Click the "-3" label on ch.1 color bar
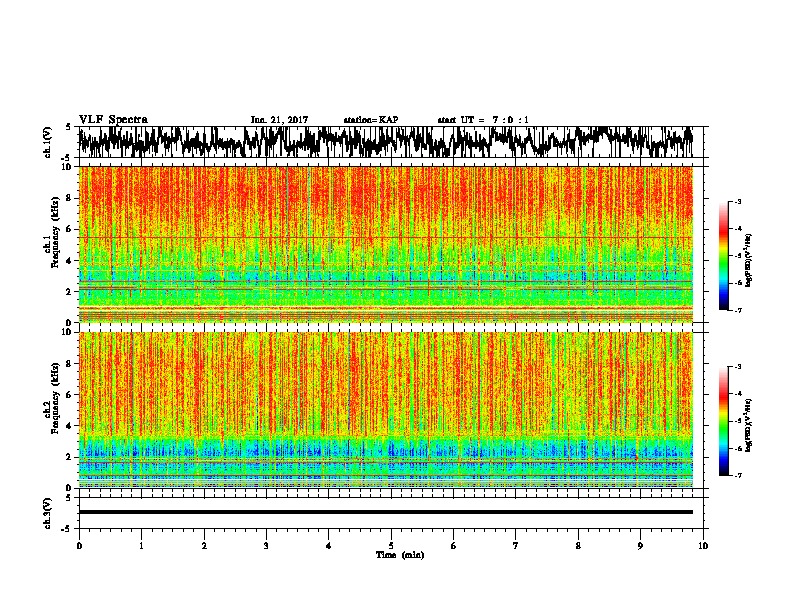Viewport: 792px width, 612px height. click(737, 201)
